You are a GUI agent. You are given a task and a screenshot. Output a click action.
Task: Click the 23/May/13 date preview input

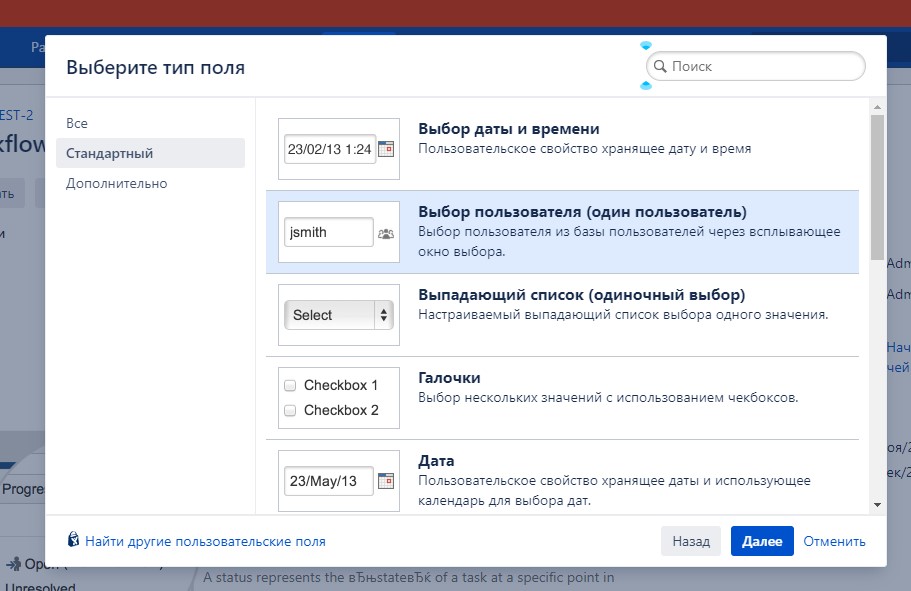click(328, 481)
